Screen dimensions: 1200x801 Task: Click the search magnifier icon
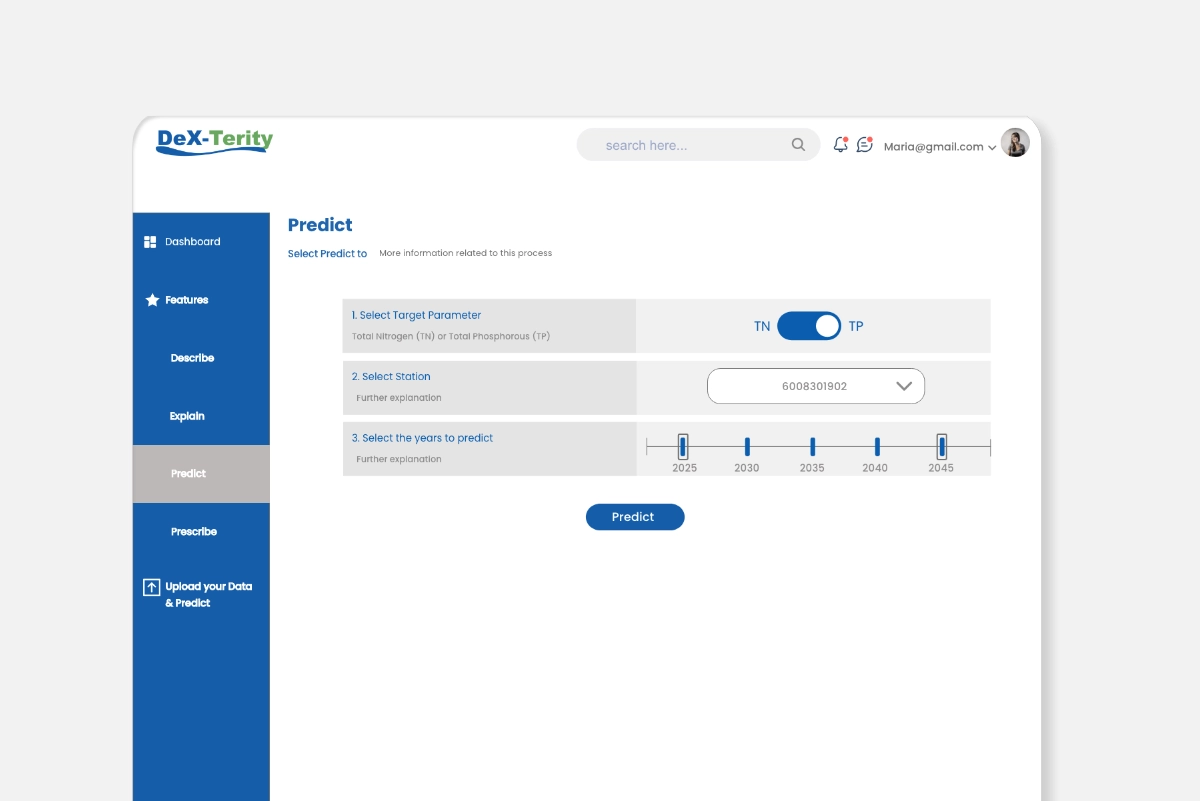pyautogui.click(x=798, y=145)
